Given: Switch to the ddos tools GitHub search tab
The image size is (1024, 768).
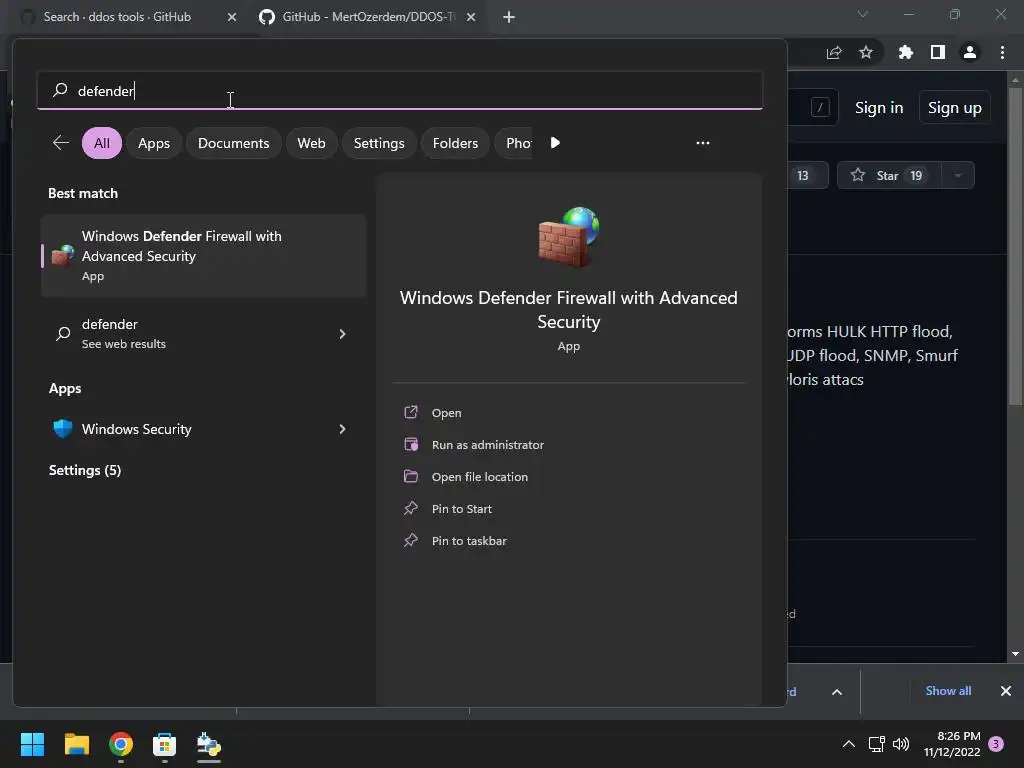Looking at the screenshot, I should tap(118, 17).
